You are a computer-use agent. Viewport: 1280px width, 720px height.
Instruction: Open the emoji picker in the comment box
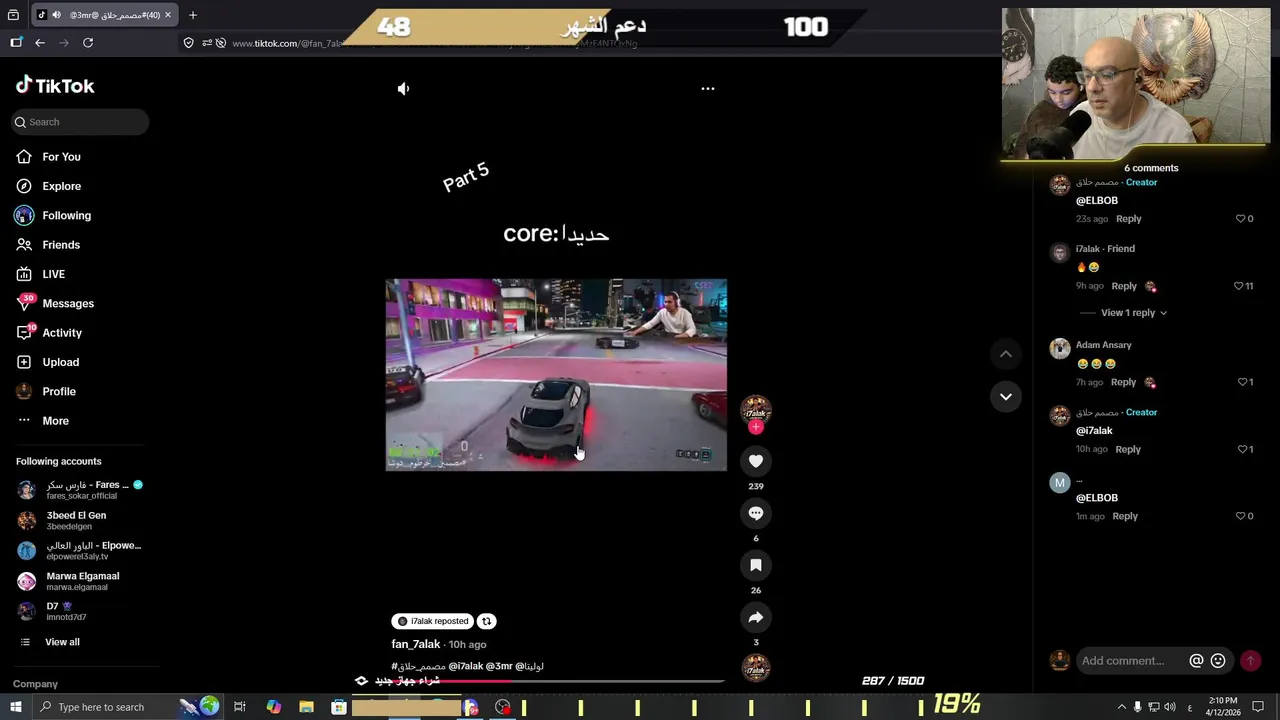pos(1218,661)
